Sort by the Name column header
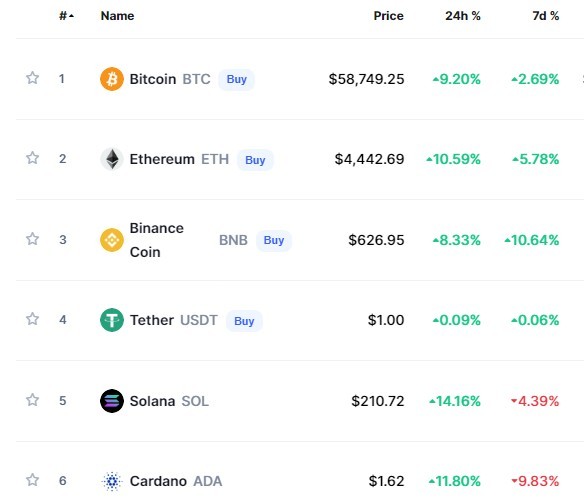The width and height of the screenshot is (584, 500). coord(117,16)
